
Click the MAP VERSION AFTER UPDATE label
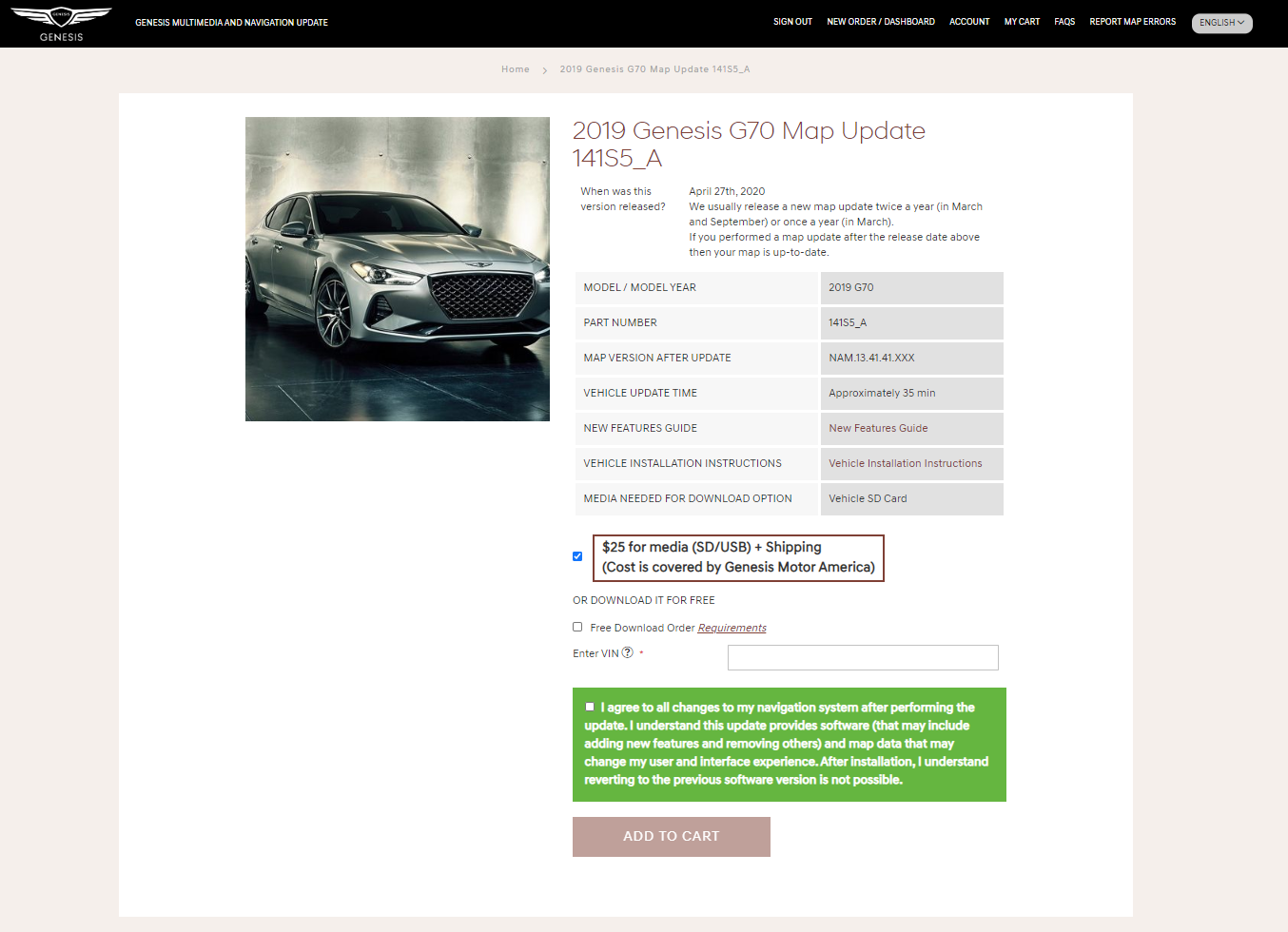pos(657,358)
